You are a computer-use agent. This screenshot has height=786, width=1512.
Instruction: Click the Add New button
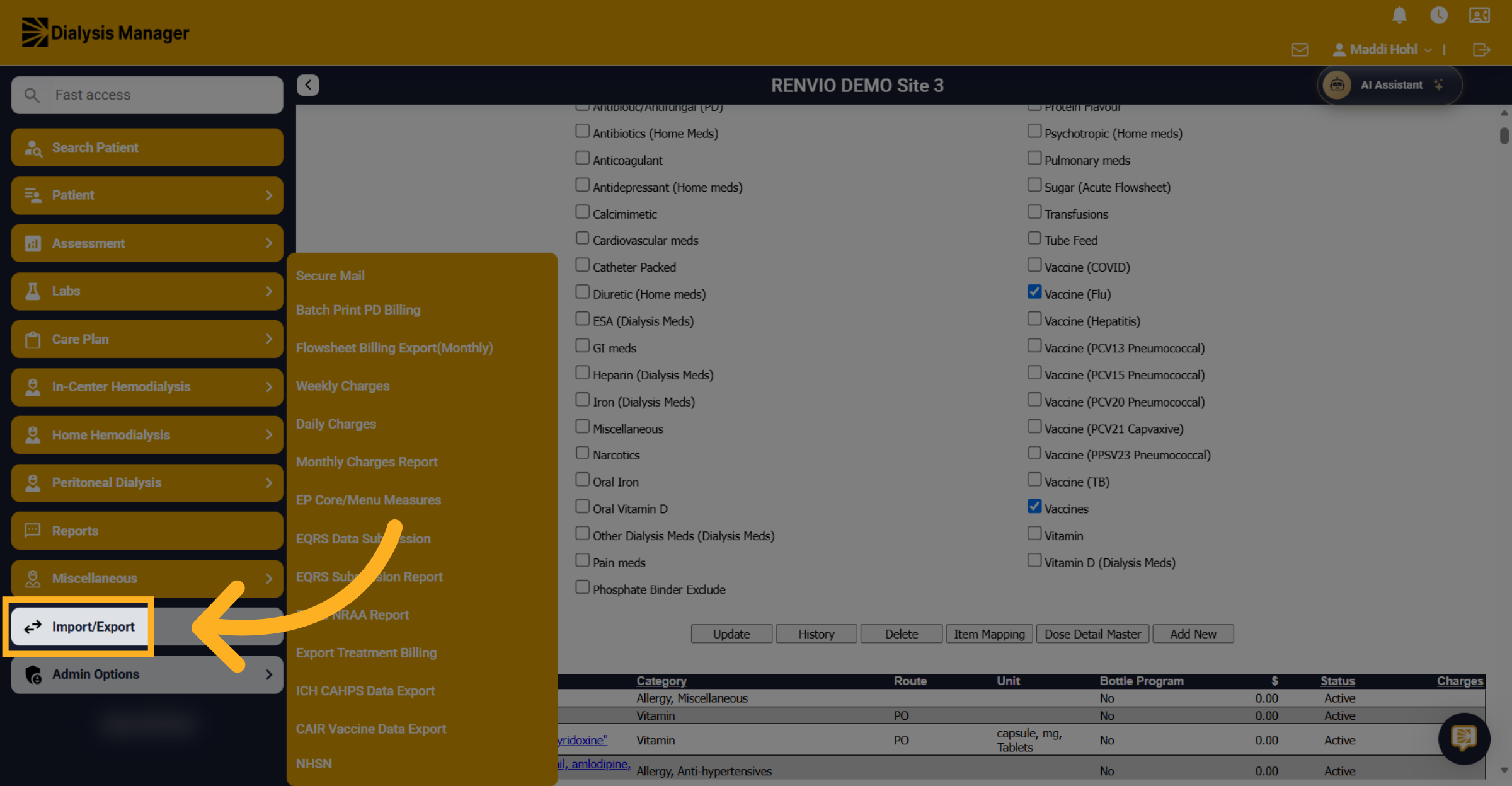[x=1193, y=634]
